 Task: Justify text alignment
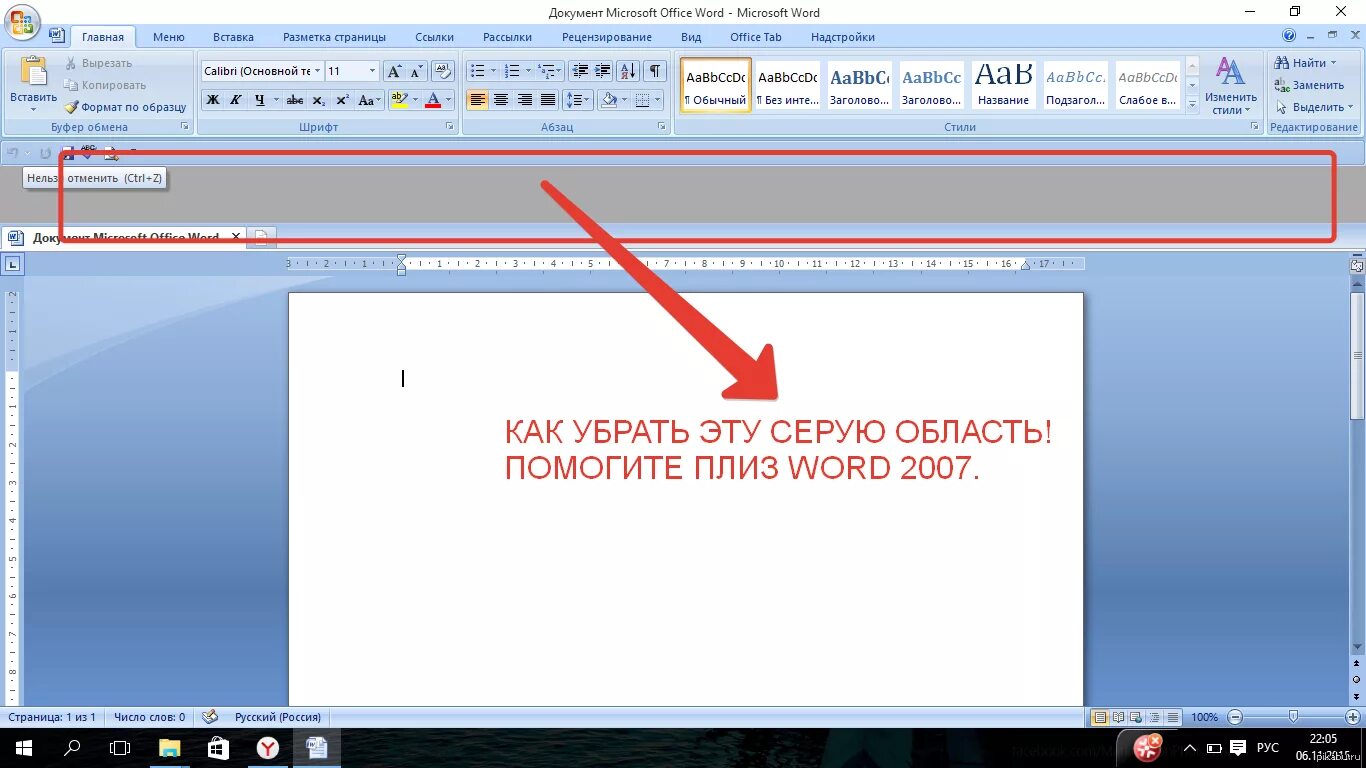[x=548, y=100]
